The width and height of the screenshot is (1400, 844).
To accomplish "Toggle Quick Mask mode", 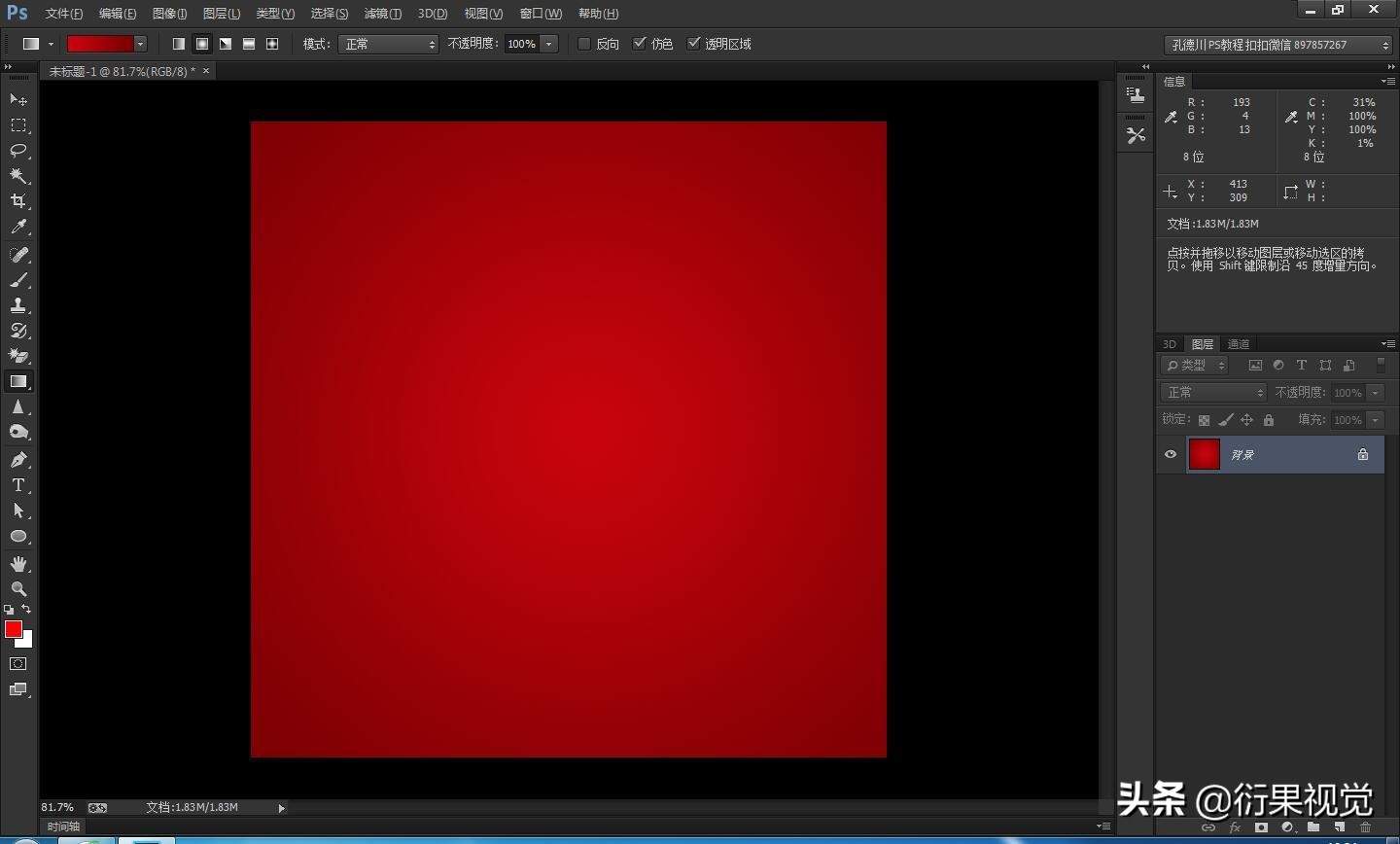I will click(18, 663).
